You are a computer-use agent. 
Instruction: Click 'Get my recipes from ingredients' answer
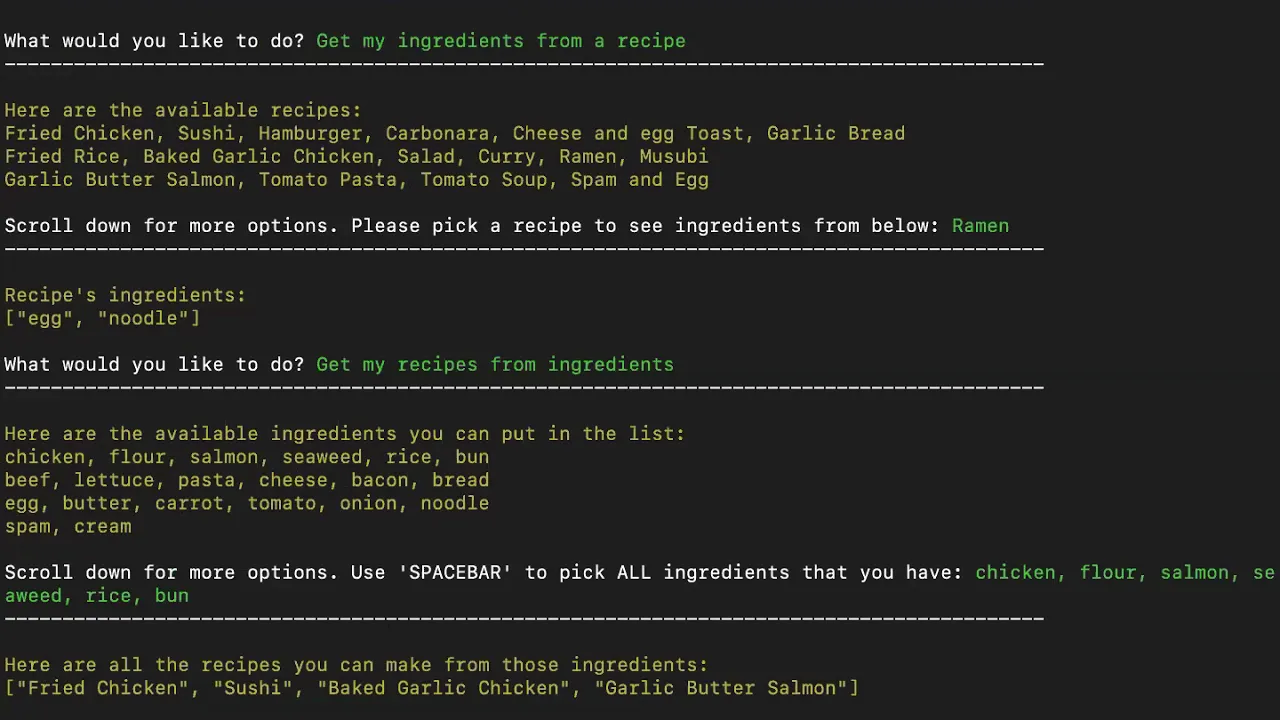click(495, 365)
